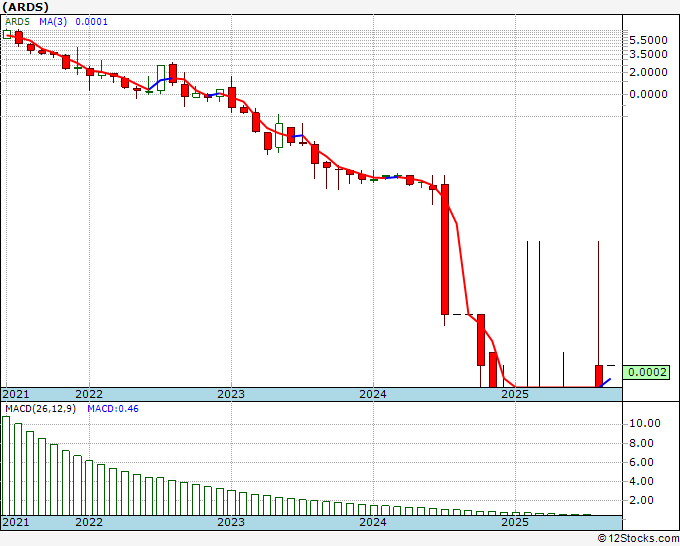Viewport: 680px width, 546px height.
Task: Click 2023 on the MACD time axis
Action: point(231,522)
